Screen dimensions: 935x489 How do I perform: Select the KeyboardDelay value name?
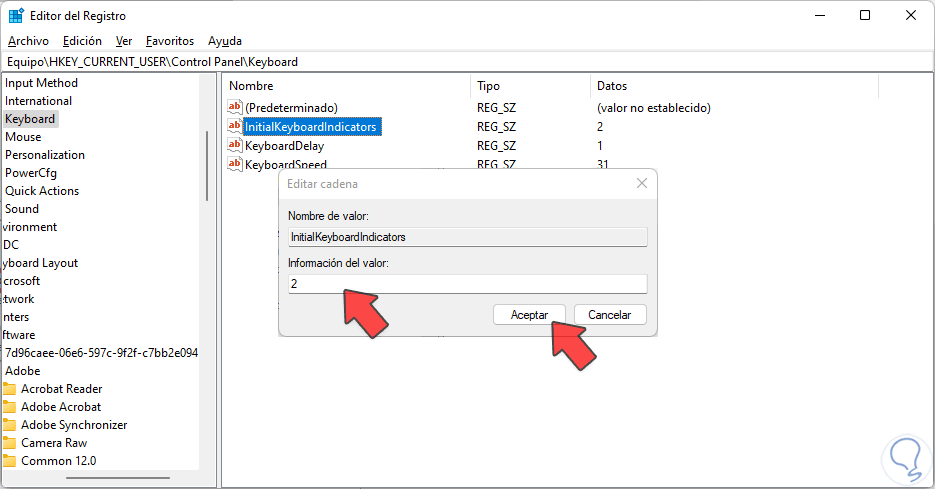click(x=284, y=146)
